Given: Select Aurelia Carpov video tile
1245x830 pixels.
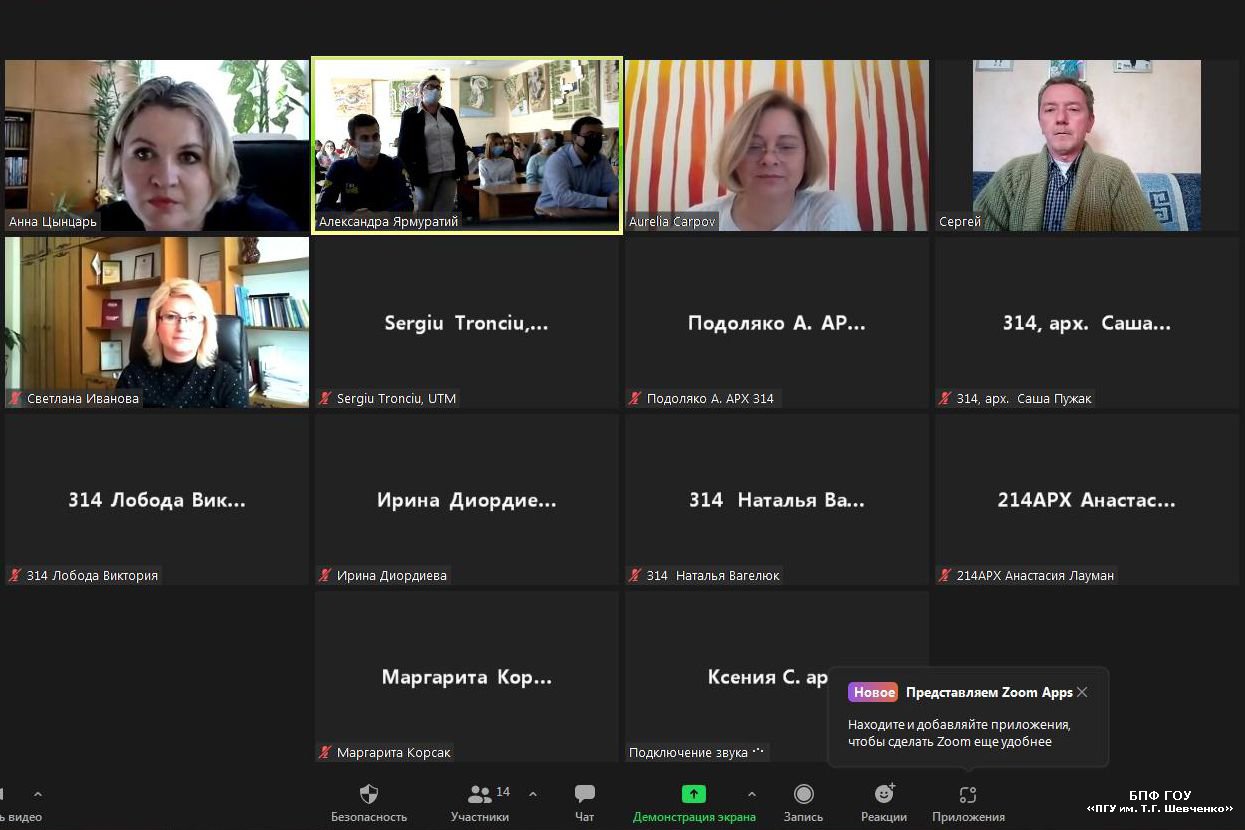Looking at the screenshot, I should (x=777, y=146).
